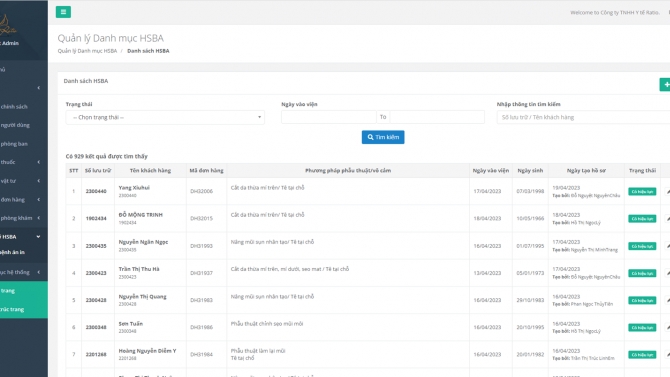This screenshot has height=377, width=670.
Task: Click the Mã đơn hàng column header
Action: click(x=206, y=171)
